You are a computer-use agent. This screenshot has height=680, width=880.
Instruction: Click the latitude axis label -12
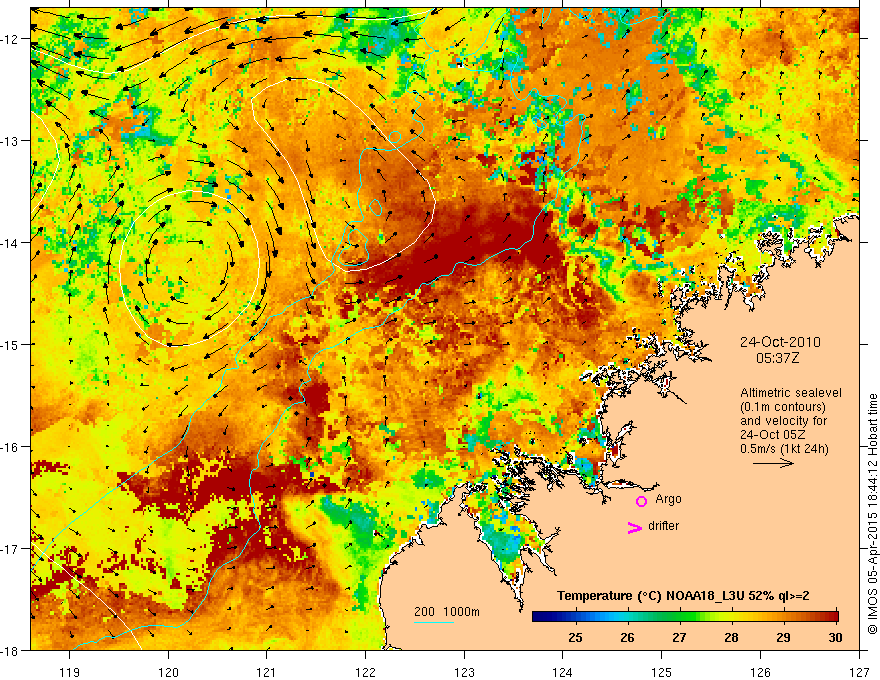pyautogui.click(x=10, y=39)
